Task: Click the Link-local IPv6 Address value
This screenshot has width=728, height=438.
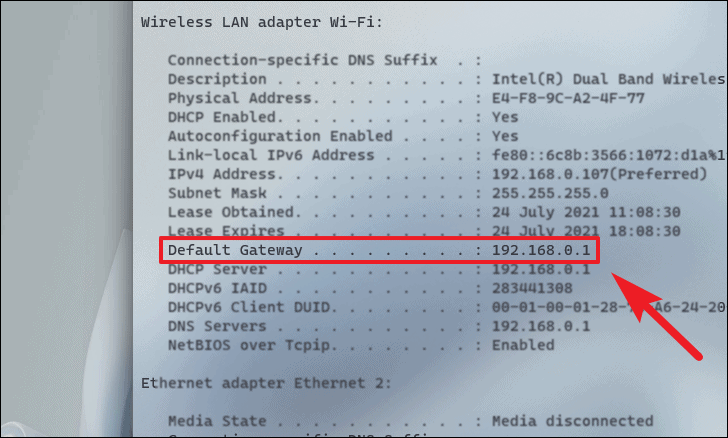Action: coord(609,155)
